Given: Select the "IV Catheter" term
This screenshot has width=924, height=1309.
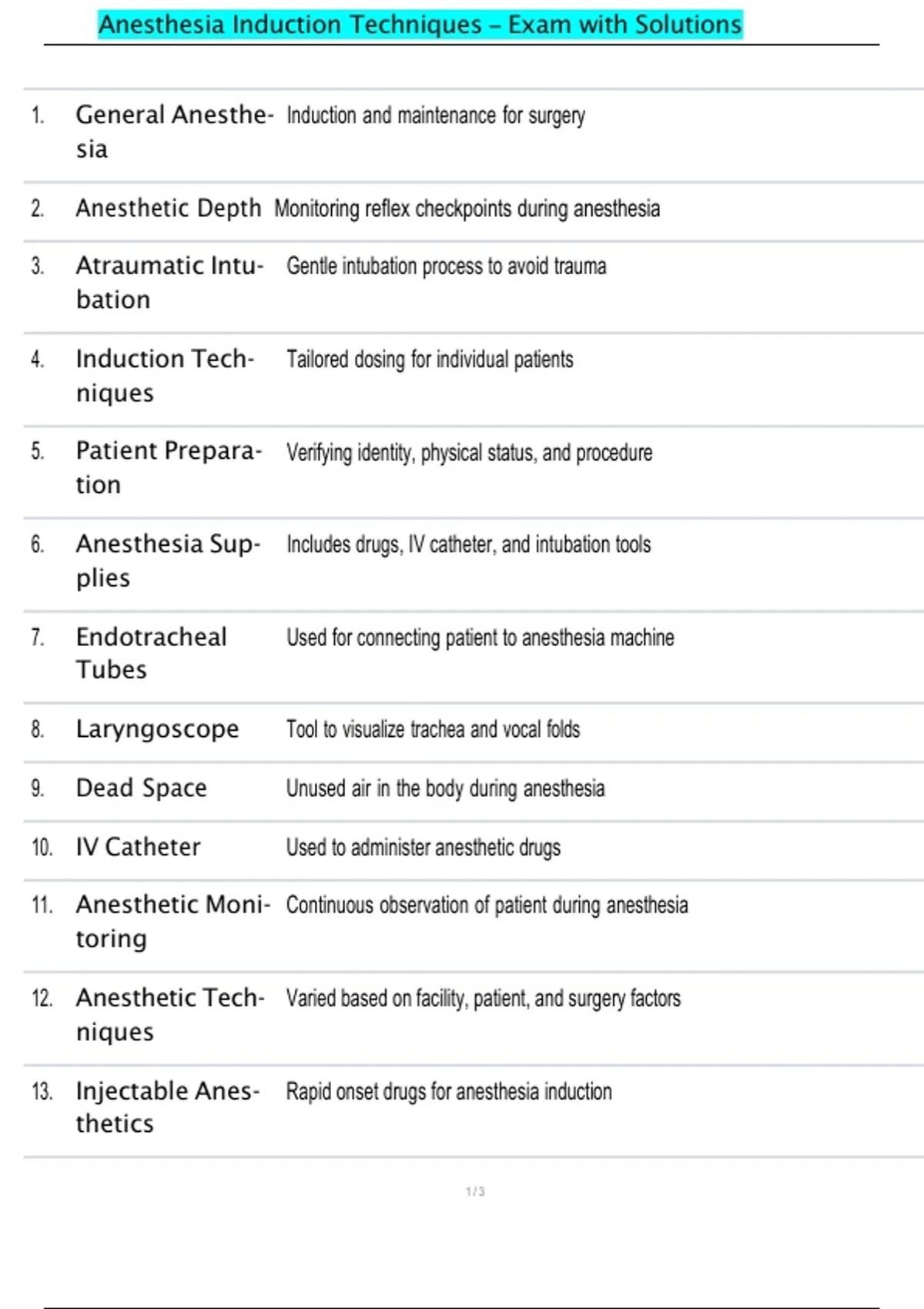Looking at the screenshot, I should [138, 847].
